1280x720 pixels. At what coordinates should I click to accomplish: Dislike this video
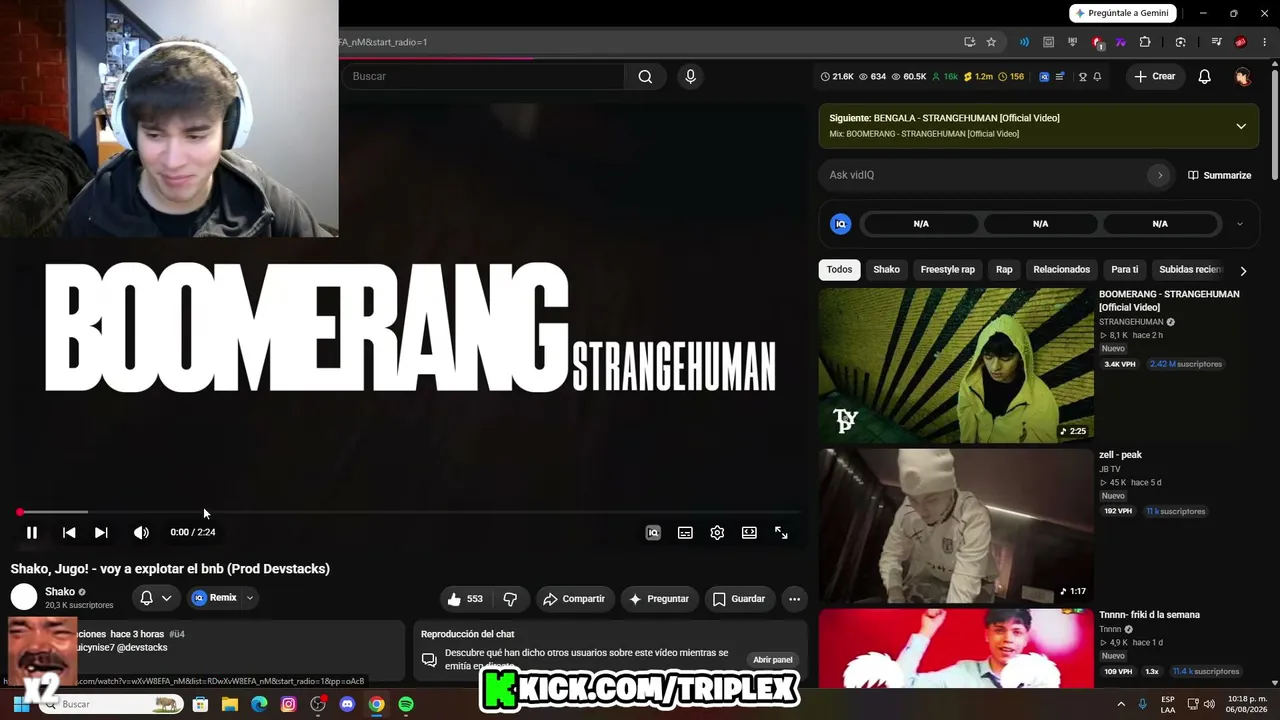510,599
